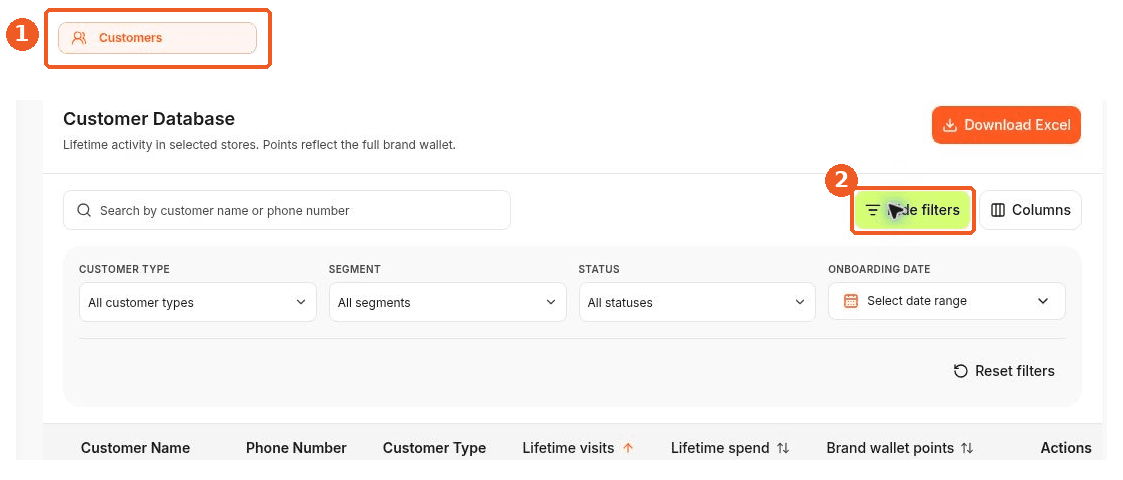This screenshot has width=1123, height=480.
Task: Sort by Brand wallet points column header
Action: [x=890, y=448]
